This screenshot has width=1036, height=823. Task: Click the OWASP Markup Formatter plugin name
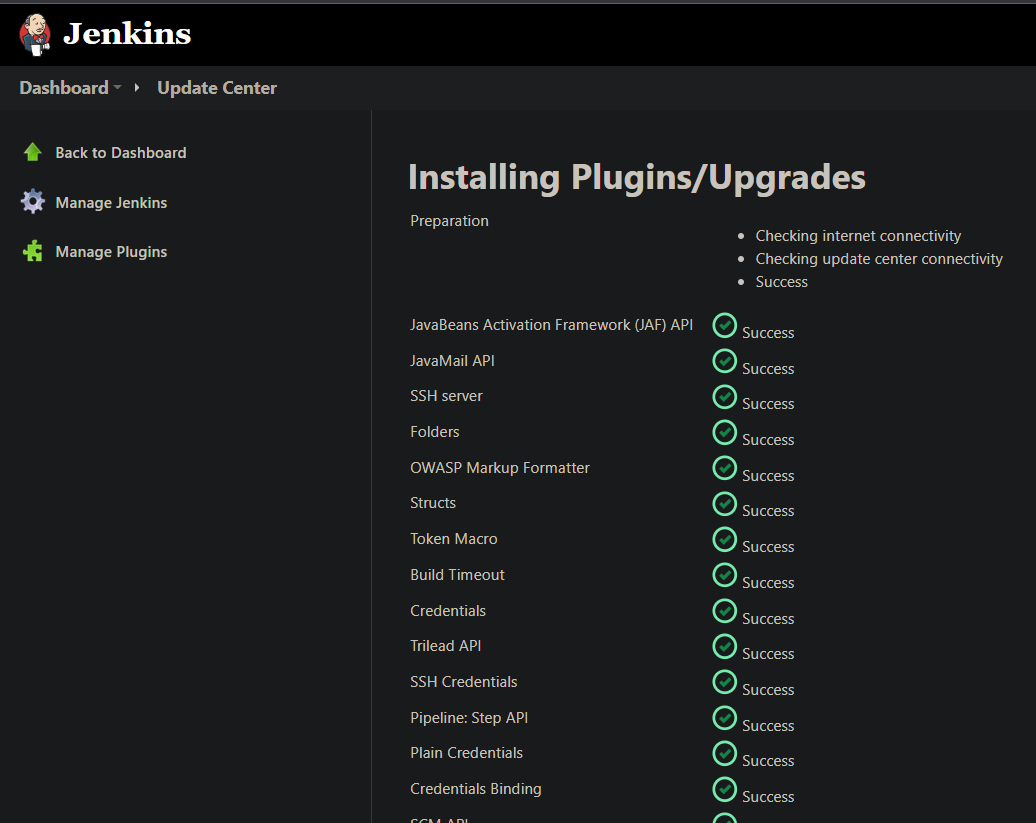pos(500,468)
